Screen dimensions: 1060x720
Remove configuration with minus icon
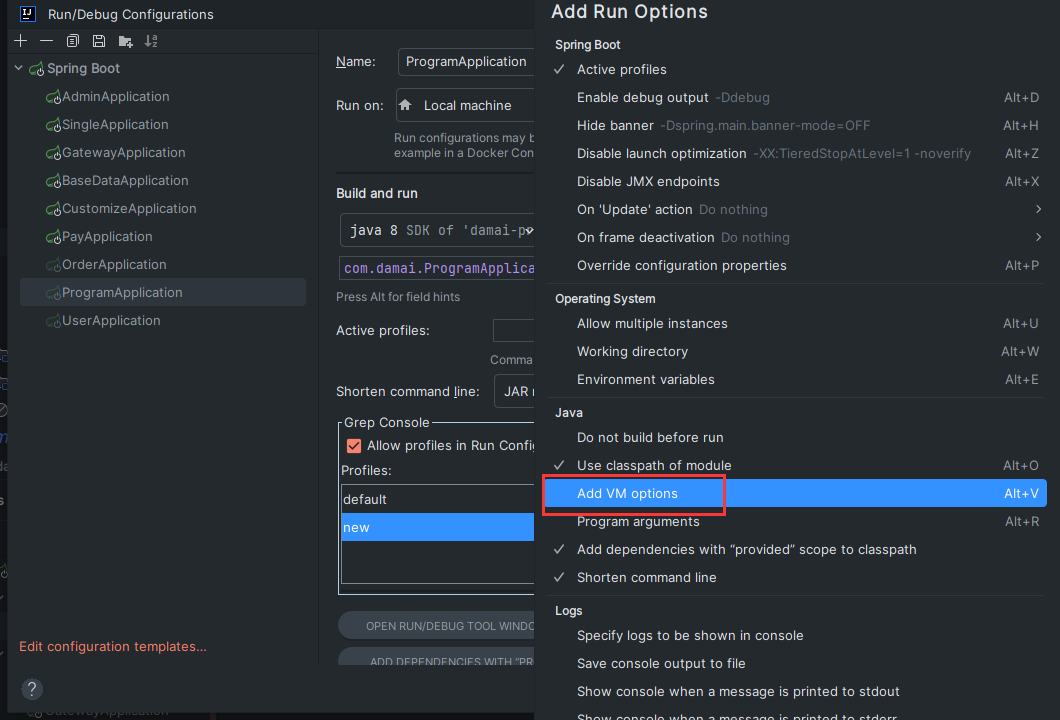tap(46, 41)
